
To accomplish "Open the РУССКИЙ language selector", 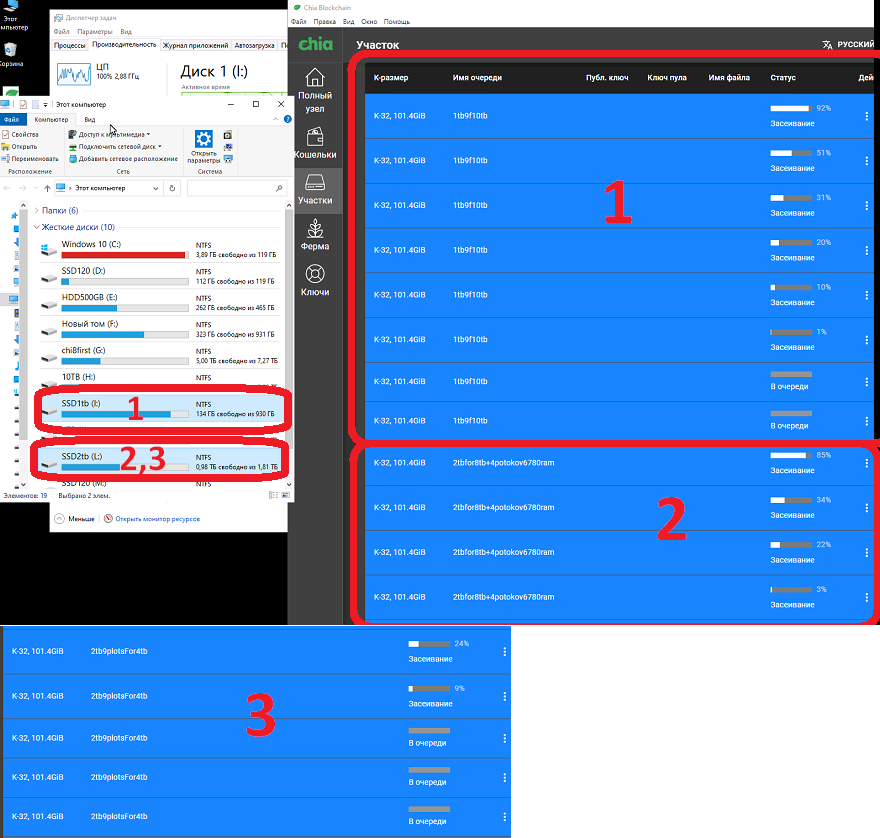I will tap(848, 44).
